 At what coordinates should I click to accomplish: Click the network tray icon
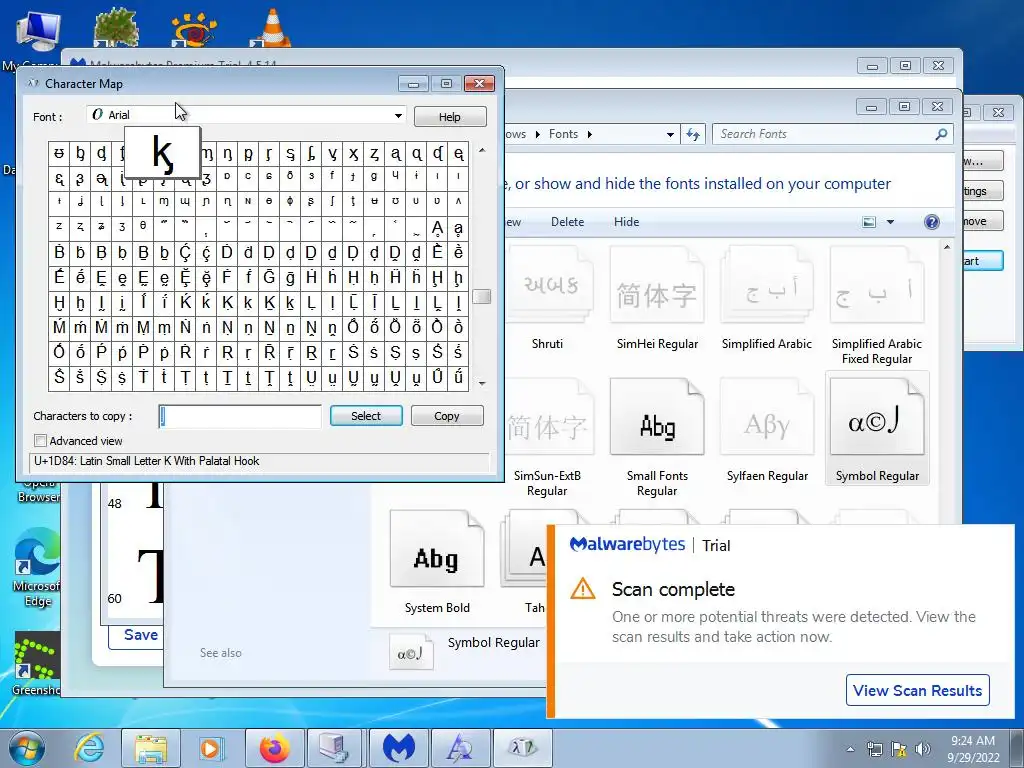pyautogui.click(x=874, y=749)
